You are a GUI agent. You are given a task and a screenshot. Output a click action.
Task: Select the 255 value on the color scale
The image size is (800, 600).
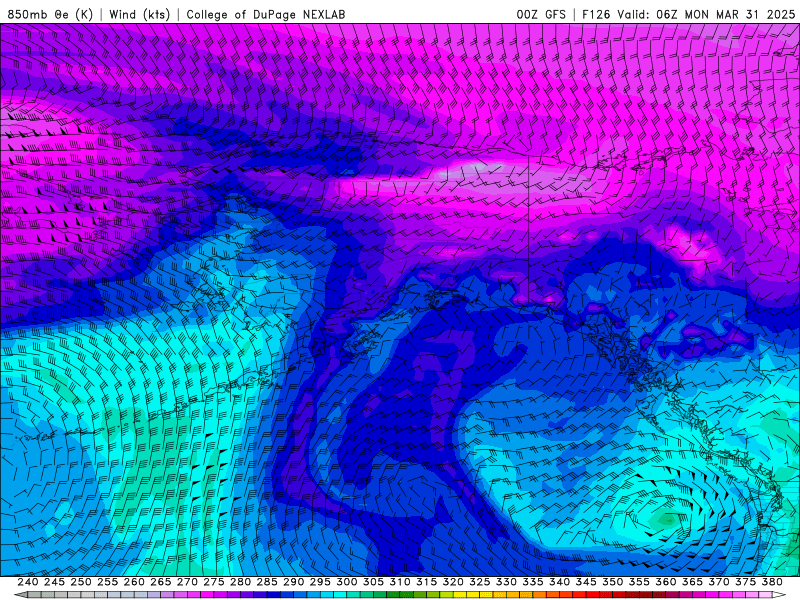pyautogui.click(x=107, y=582)
